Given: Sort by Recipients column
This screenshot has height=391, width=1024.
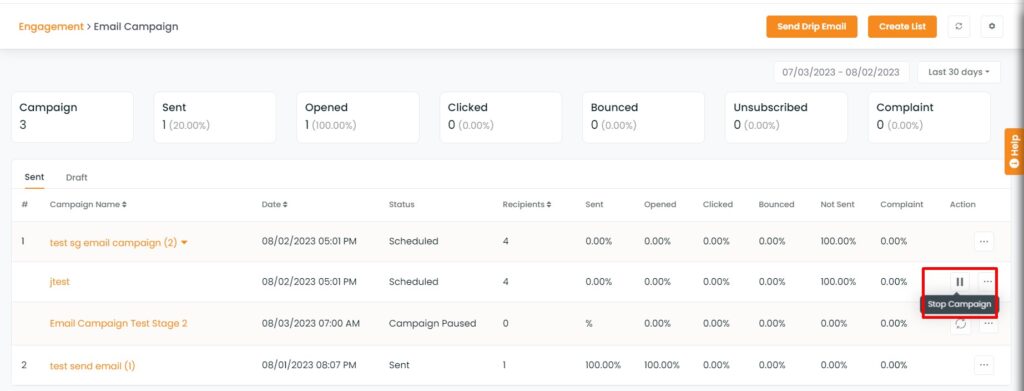Looking at the screenshot, I should (526, 204).
